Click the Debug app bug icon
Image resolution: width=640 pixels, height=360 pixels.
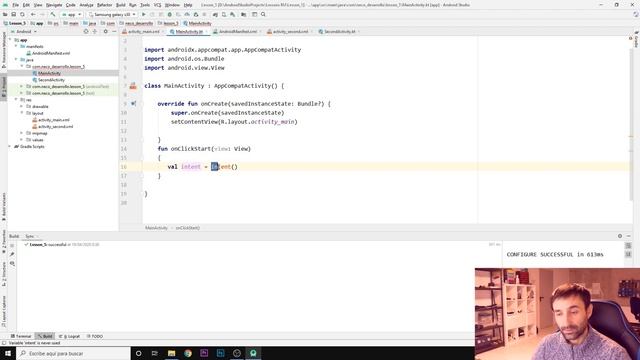pyautogui.click(x=170, y=14)
